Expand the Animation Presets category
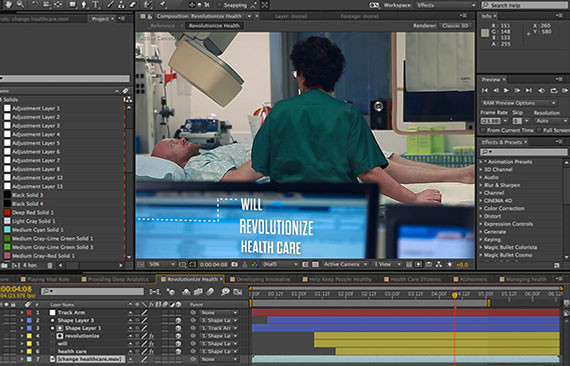 click(481, 162)
